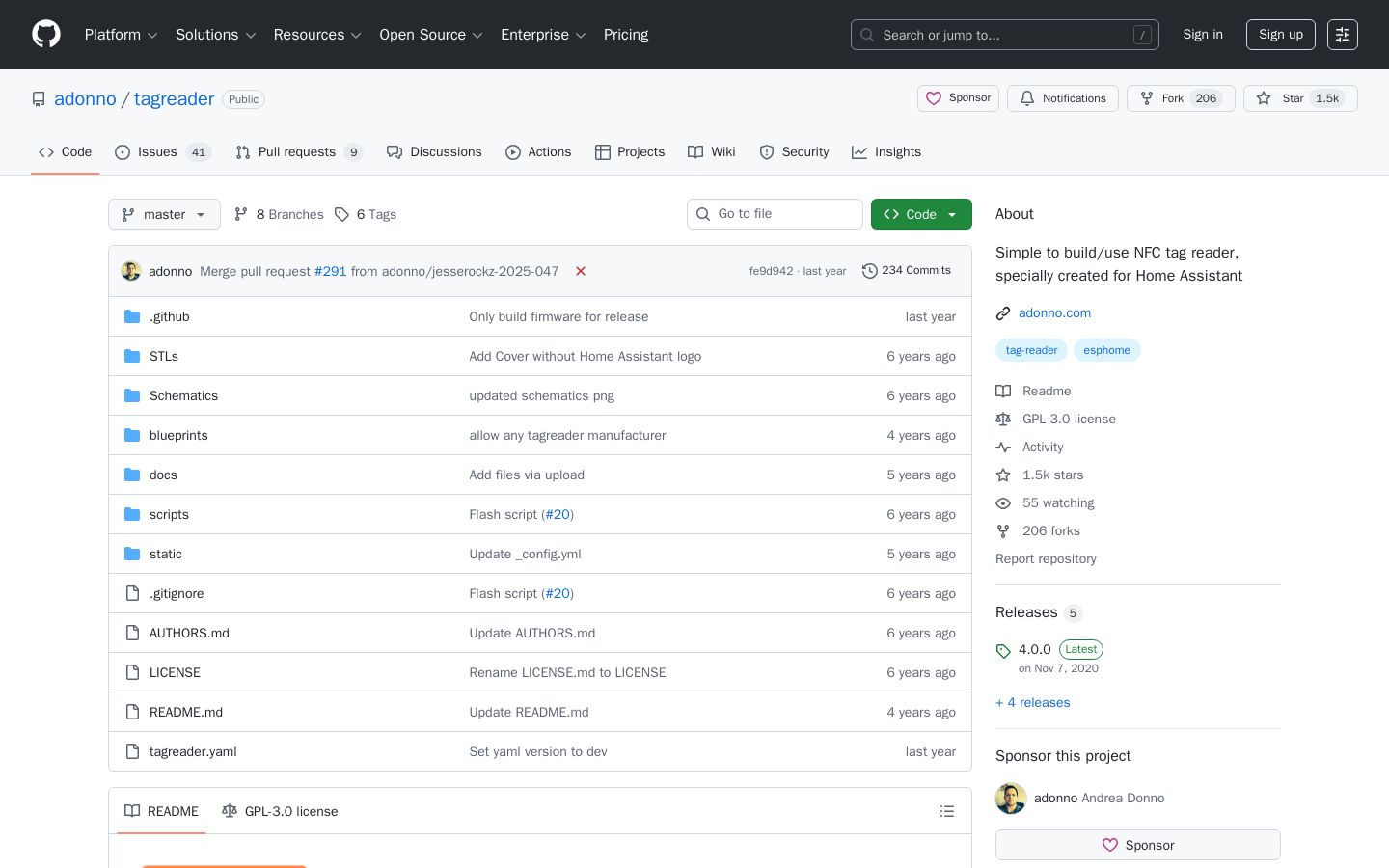Expand the Enterprise menu

(543, 35)
